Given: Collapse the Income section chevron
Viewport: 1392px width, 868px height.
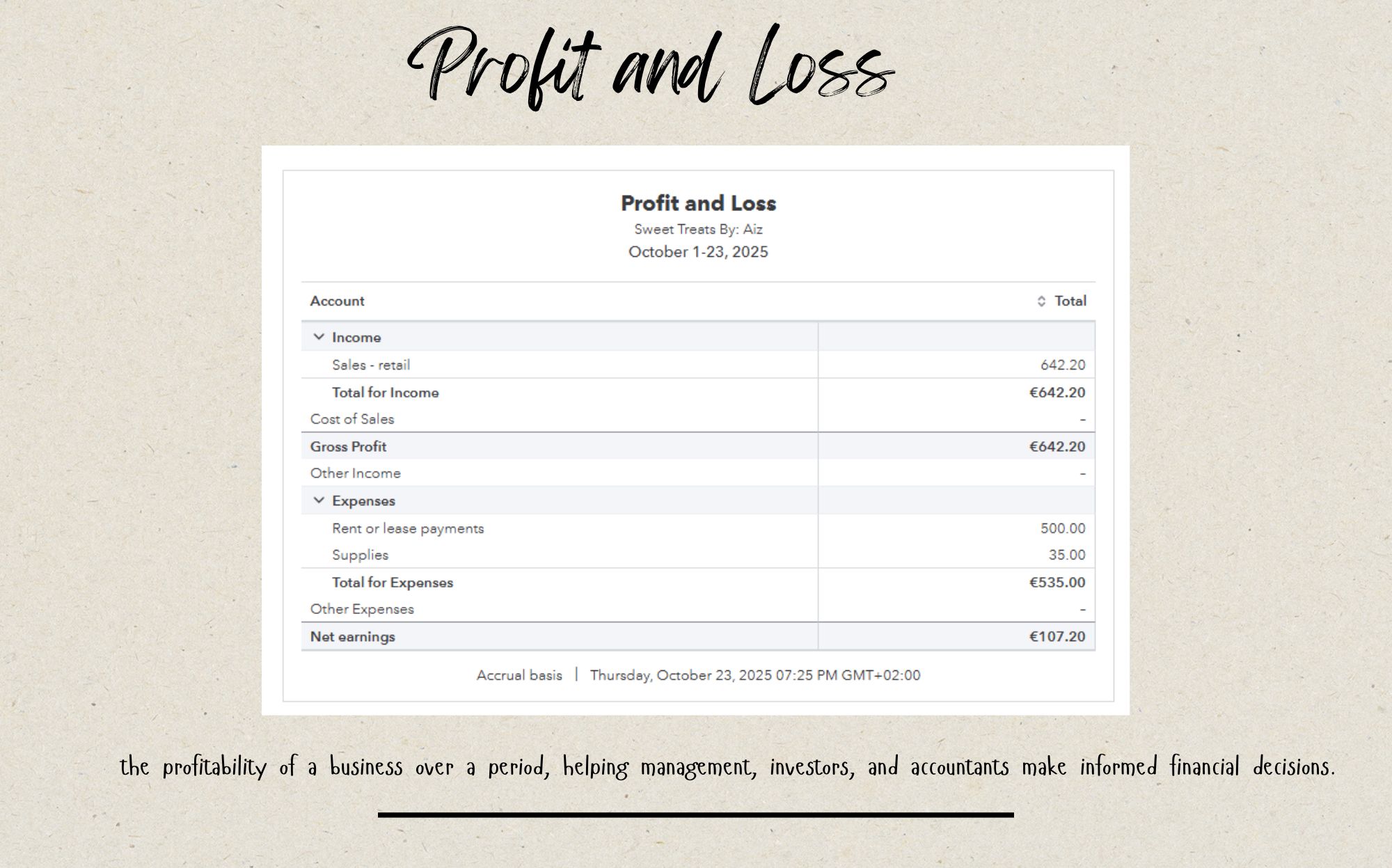Looking at the screenshot, I should (x=319, y=337).
